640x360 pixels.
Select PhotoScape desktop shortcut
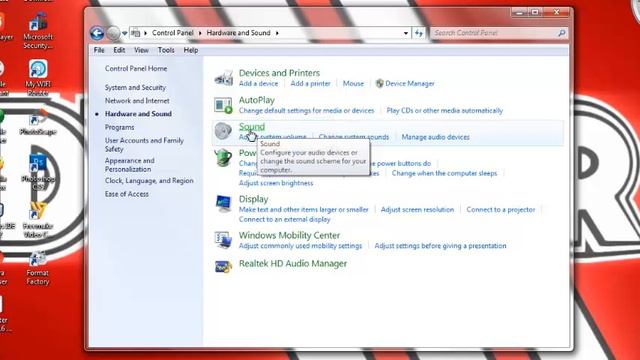click(38, 123)
